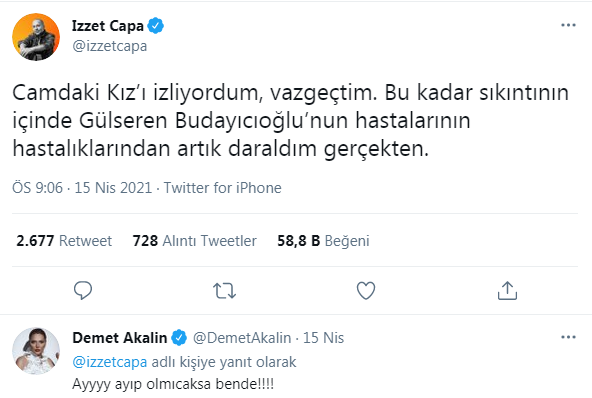Open more options on Izzet Capa's tweet
This screenshot has height=398, width=592.
[x=568, y=25]
